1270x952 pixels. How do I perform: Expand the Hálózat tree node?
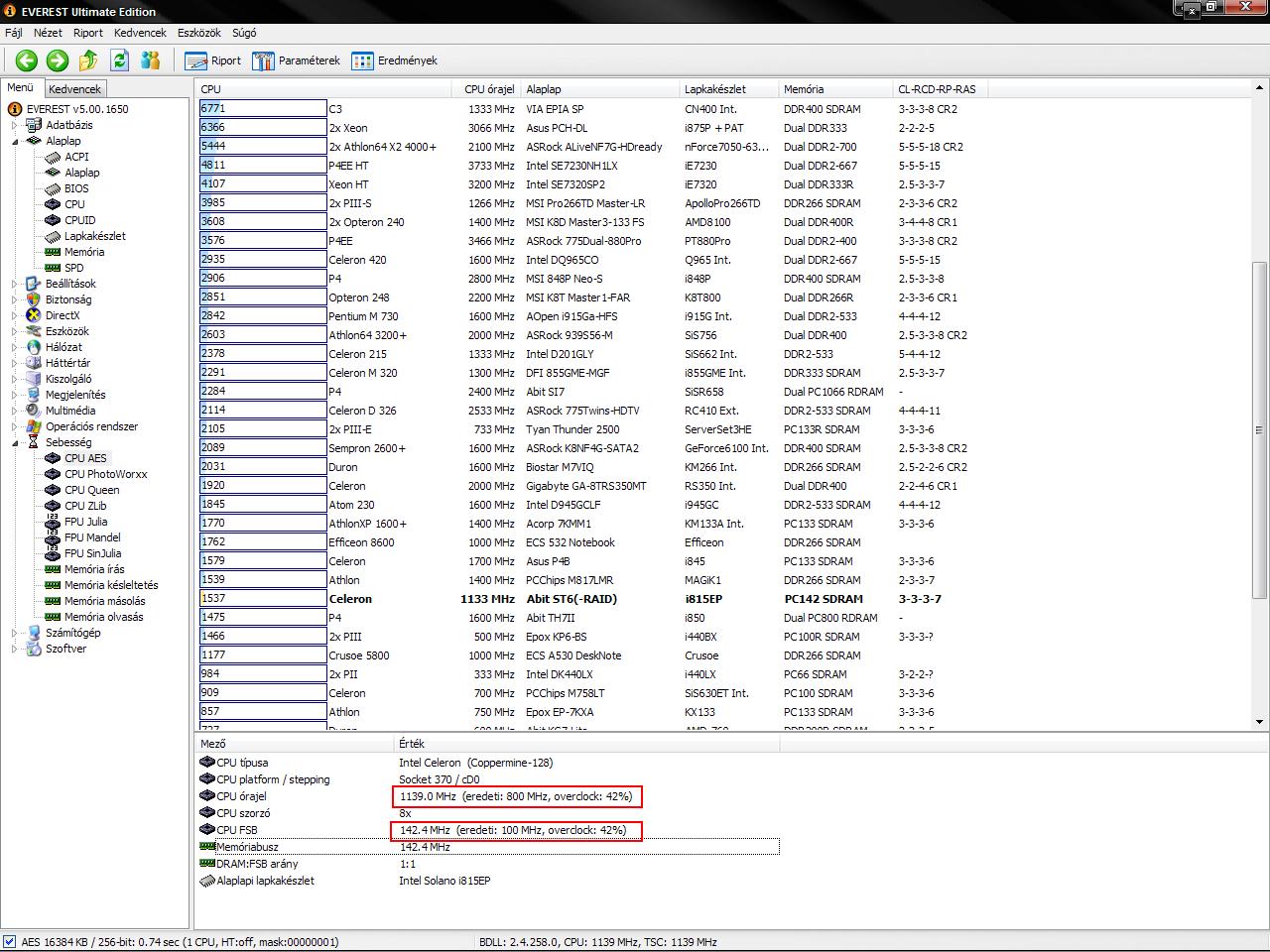click(15, 347)
